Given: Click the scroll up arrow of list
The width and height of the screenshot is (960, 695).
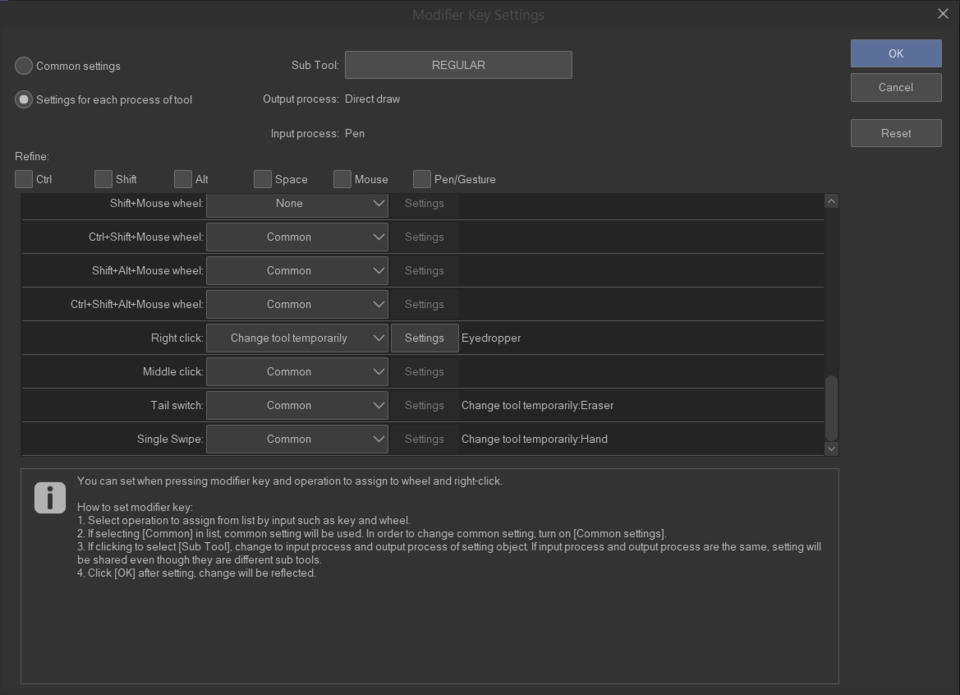Looking at the screenshot, I should tap(831, 201).
